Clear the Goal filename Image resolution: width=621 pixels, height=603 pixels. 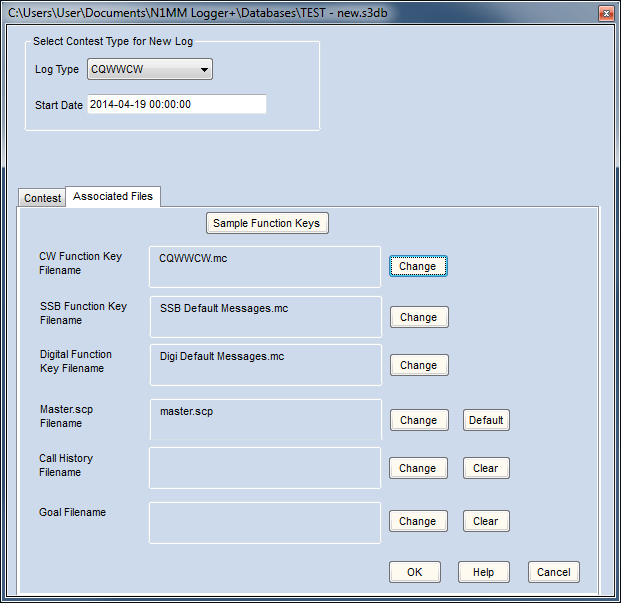click(x=486, y=521)
